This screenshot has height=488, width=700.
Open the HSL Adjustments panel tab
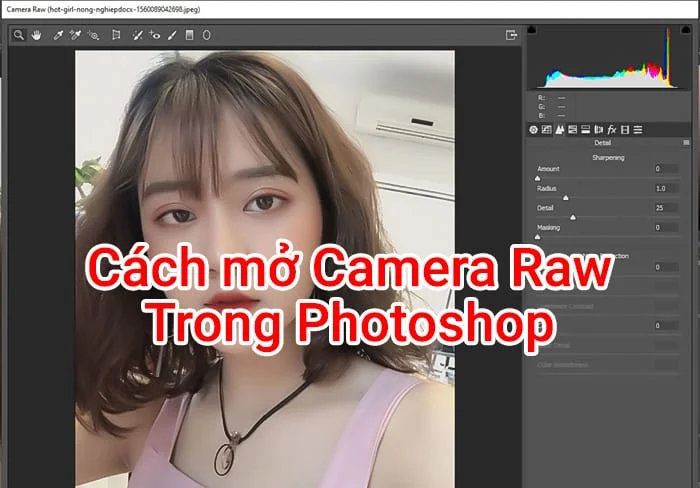click(572, 129)
